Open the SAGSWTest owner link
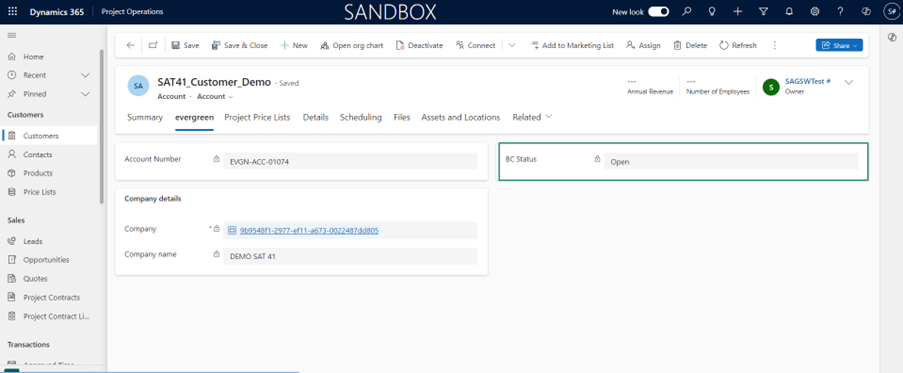The height and width of the screenshot is (373, 903). (x=807, y=82)
